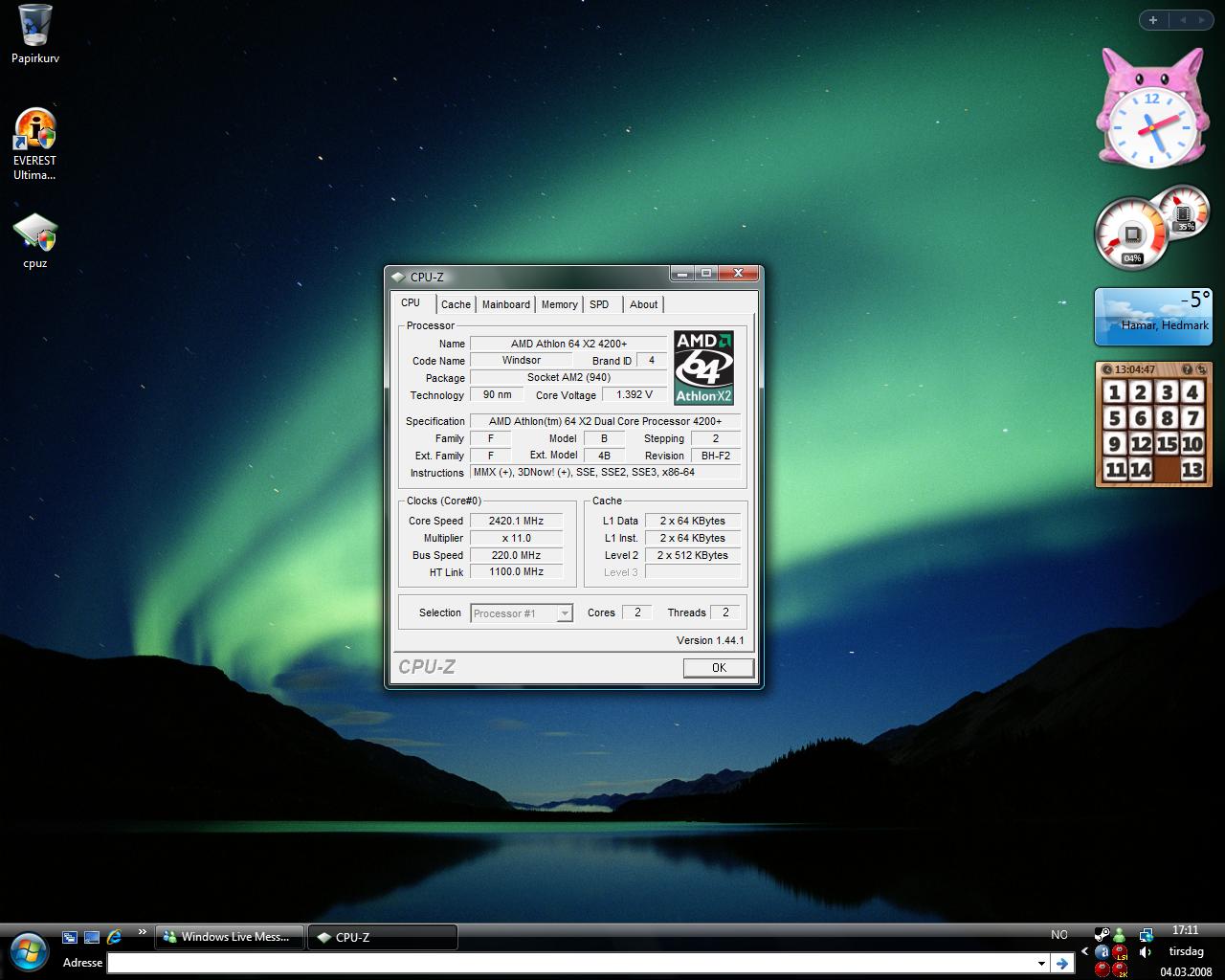Click the Specification field value

coord(605,421)
